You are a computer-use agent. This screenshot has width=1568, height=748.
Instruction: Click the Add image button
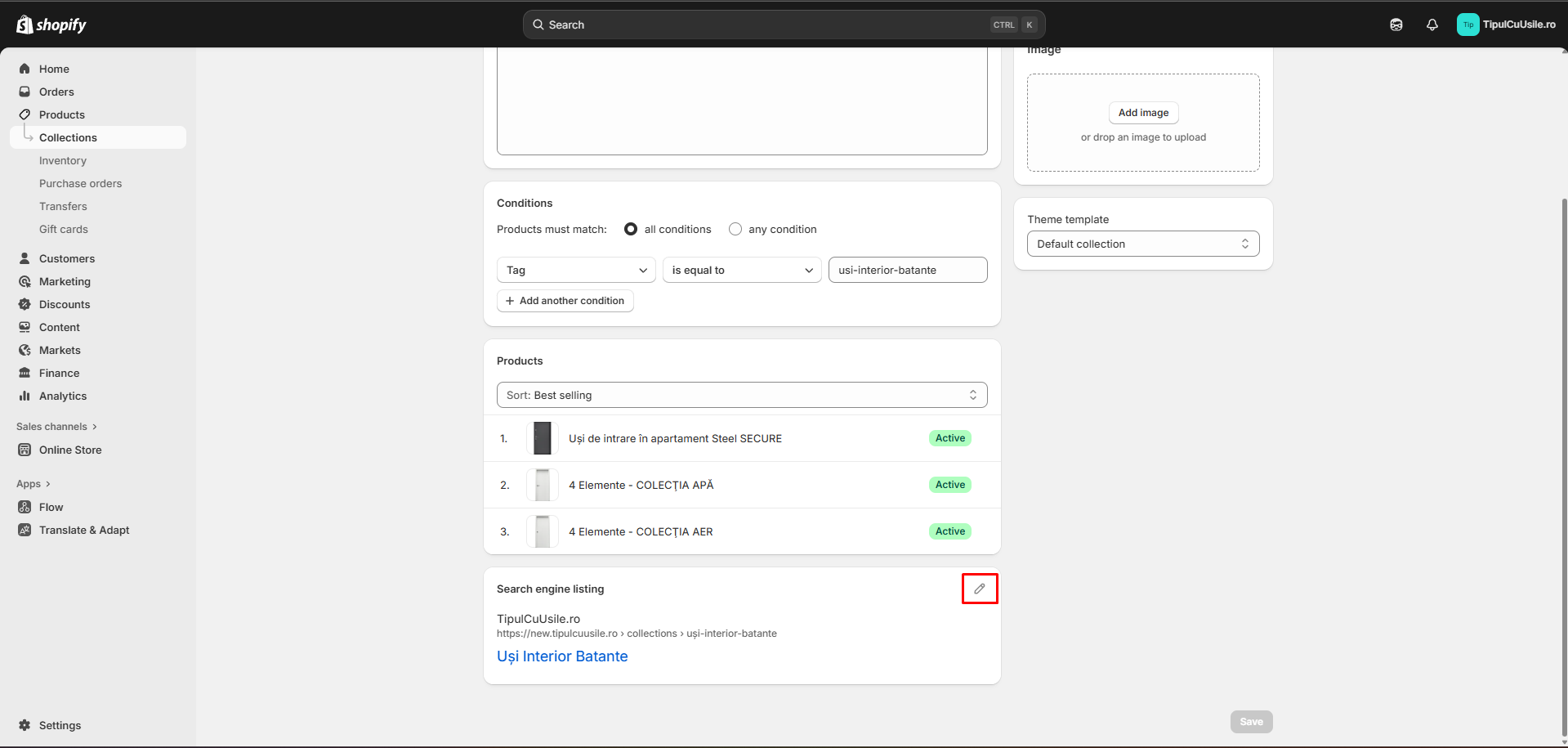coord(1142,113)
